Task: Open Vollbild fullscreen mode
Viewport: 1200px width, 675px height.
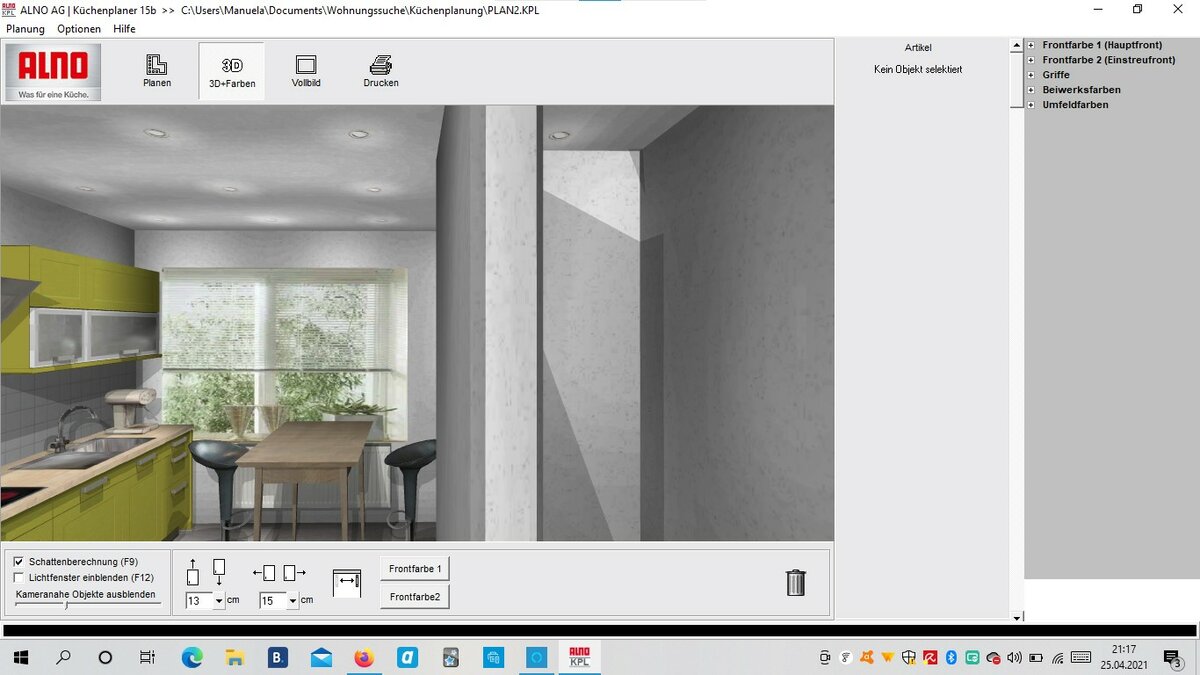Action: (306, 70)
